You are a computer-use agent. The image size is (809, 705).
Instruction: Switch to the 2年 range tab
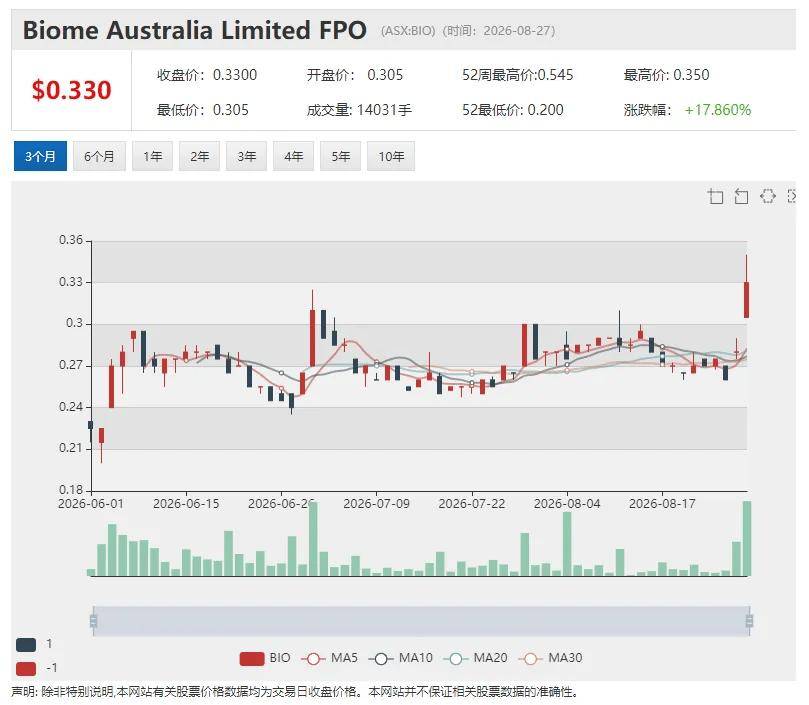[x=199, y=156]
